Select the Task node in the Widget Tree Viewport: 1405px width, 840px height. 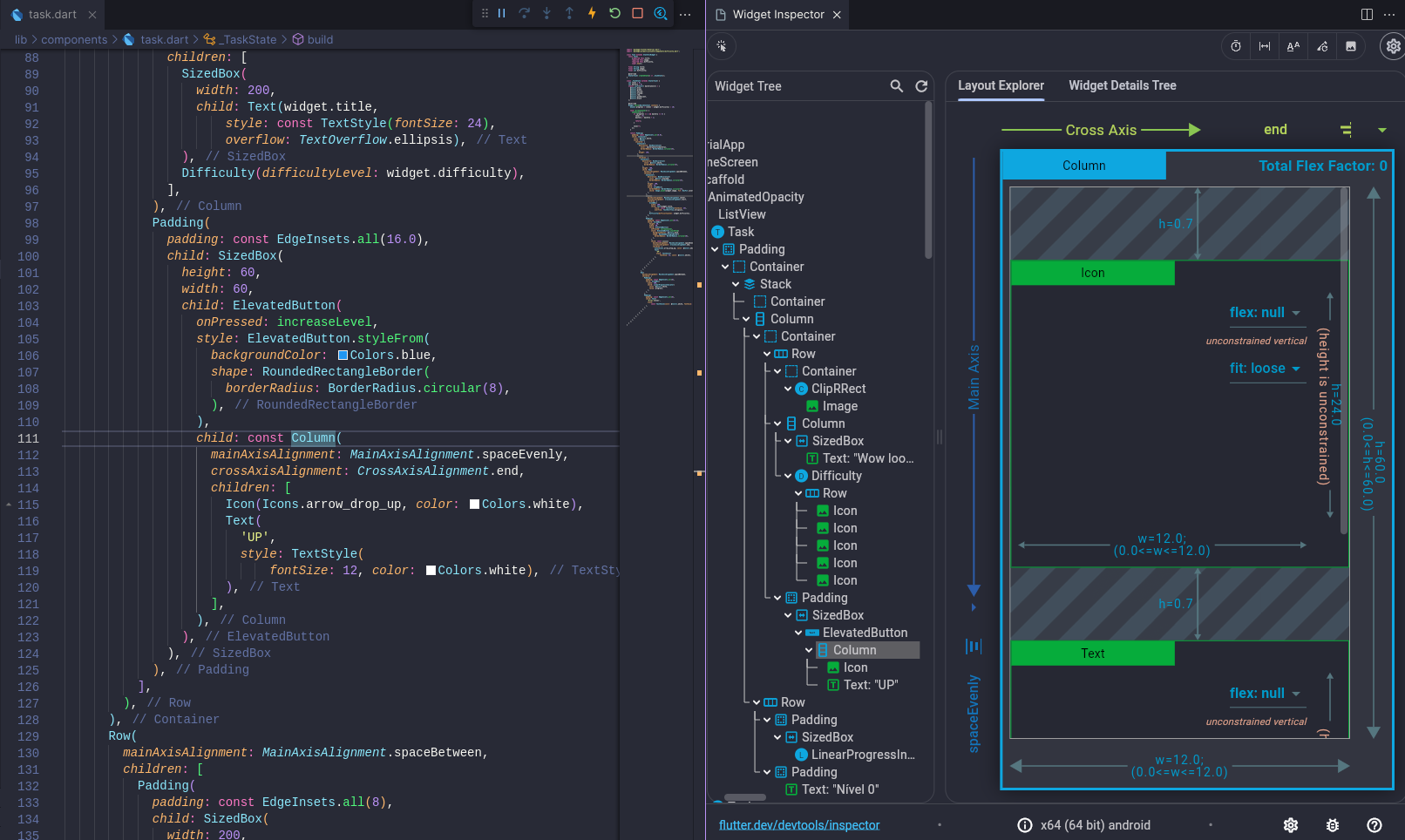(741, 232)
